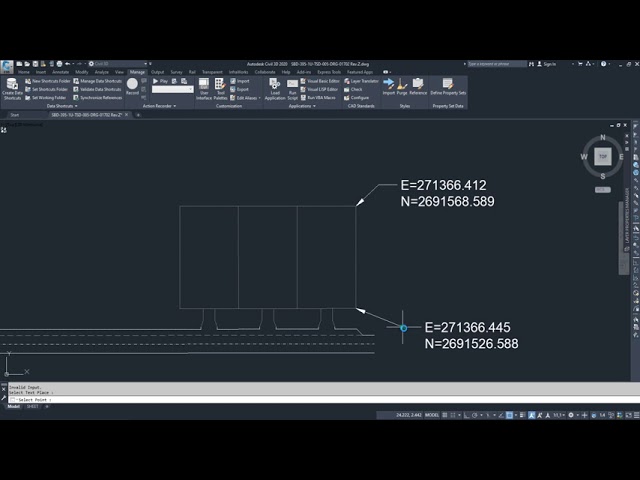The width and height of the screenshot is (640, 480).
Task: Open the User Interface customization tool
Action: point(203,88)
